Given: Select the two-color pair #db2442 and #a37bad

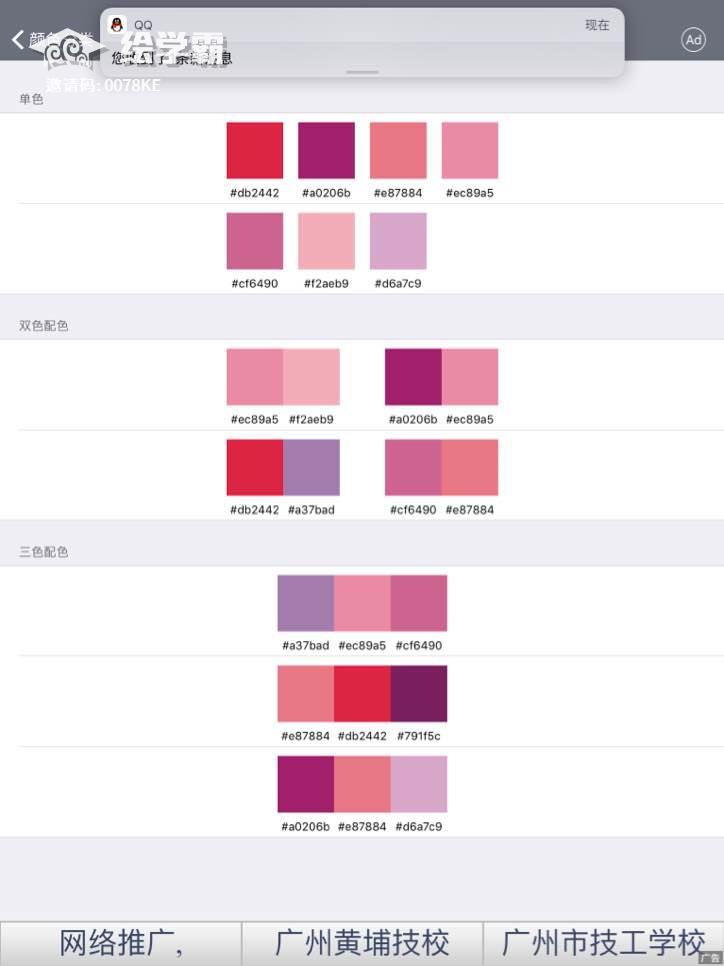Looking at the screenshot, I should coord(283,467).
